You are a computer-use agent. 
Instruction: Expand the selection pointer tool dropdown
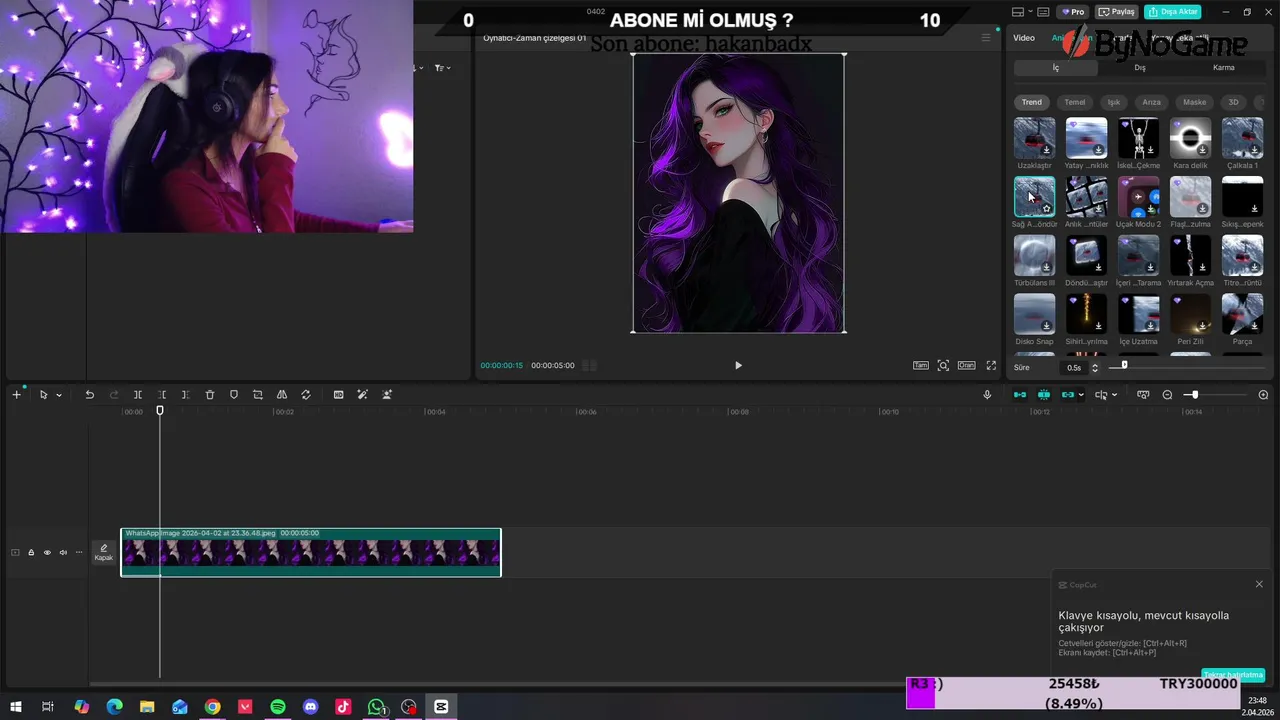pyautogui.click(x=59, y=395)
